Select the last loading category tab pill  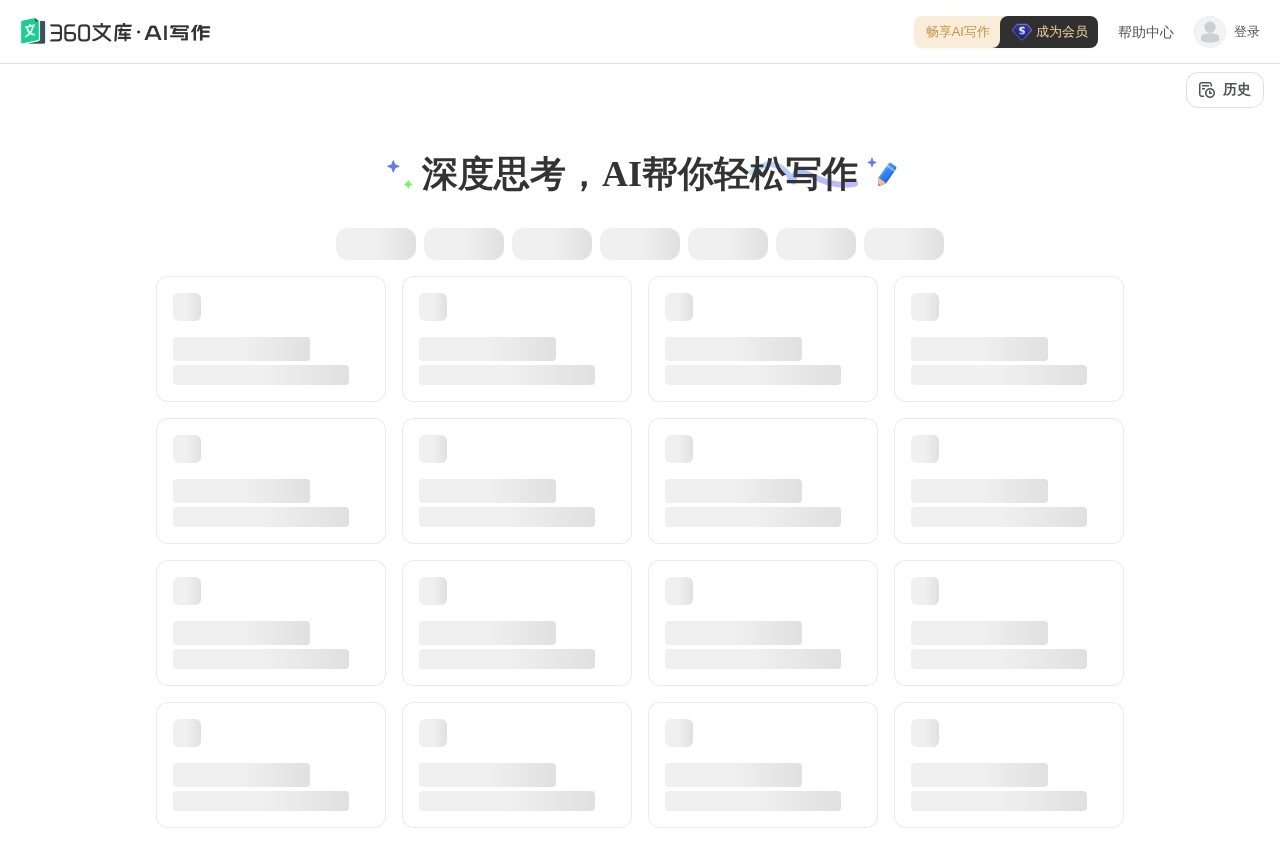click(x=904, y=244)
